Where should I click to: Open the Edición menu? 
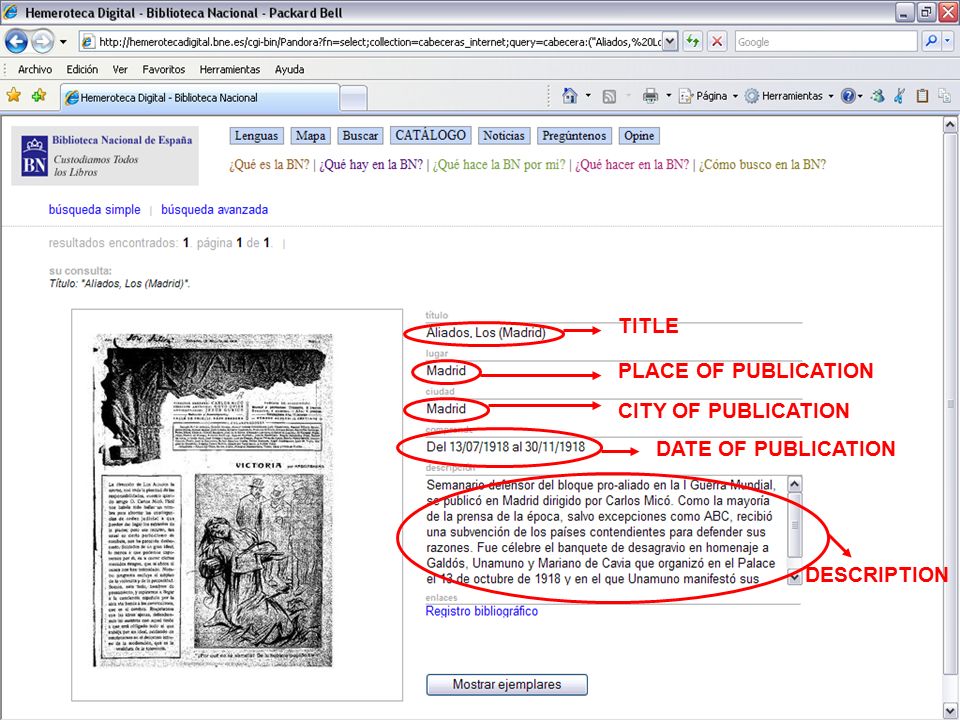(x=82, y=69)
